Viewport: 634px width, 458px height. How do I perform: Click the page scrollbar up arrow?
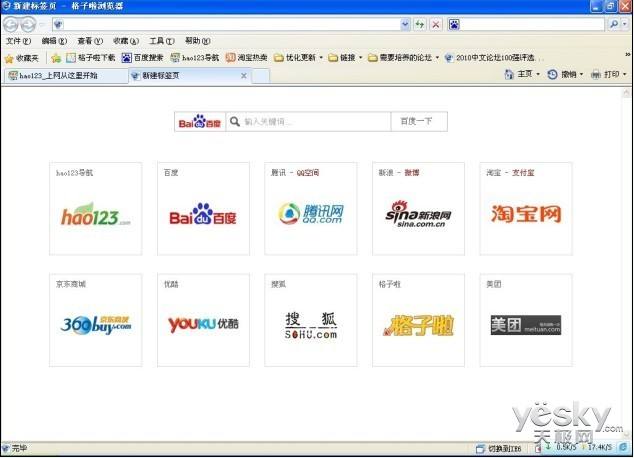626,93
